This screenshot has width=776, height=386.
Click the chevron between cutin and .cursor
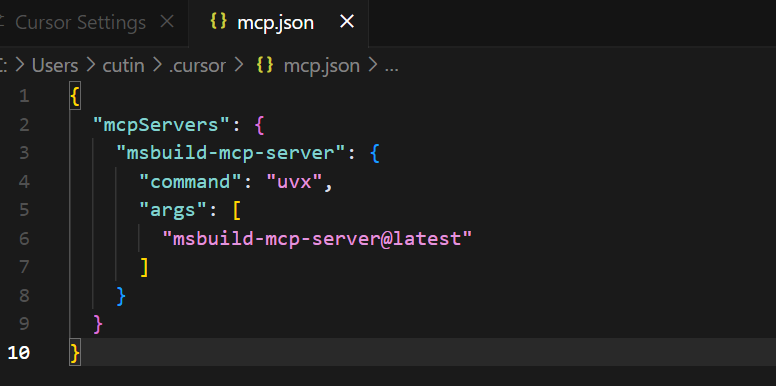[x=156, y=66]
